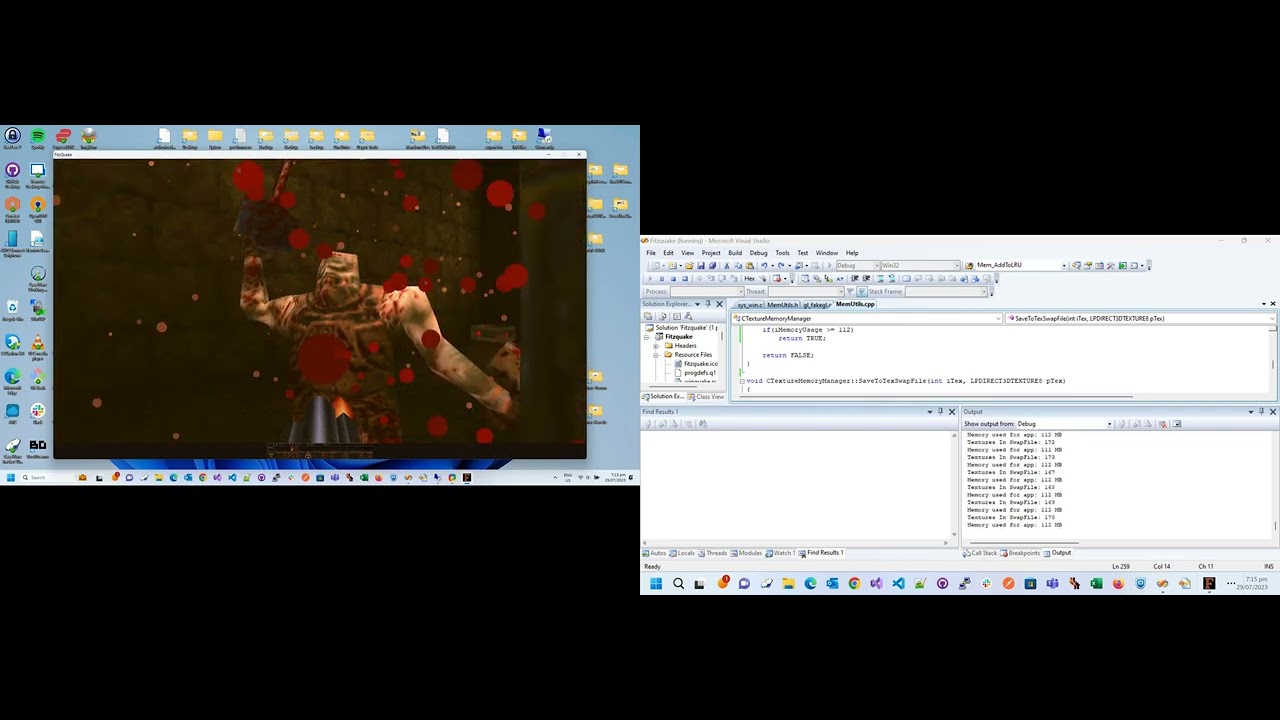Click the VLC media player desktop icon
Viewport: 1280px width, 720px height.
point(38,345)
